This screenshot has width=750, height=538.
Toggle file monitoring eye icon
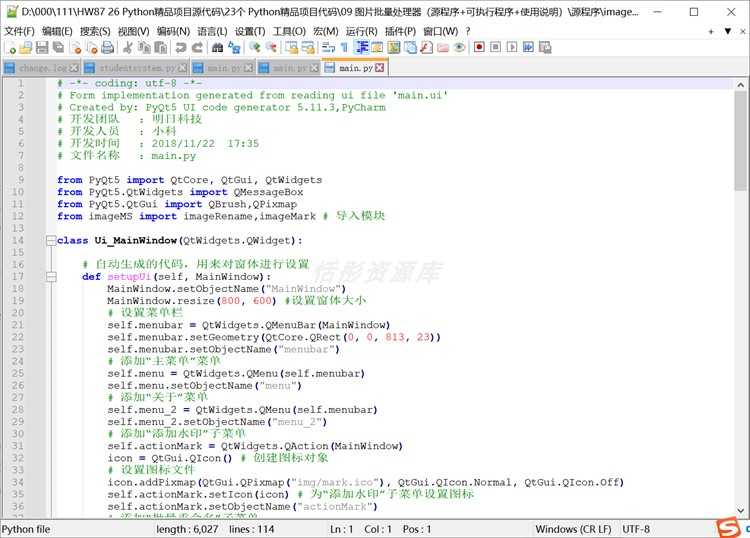point(459,47)
